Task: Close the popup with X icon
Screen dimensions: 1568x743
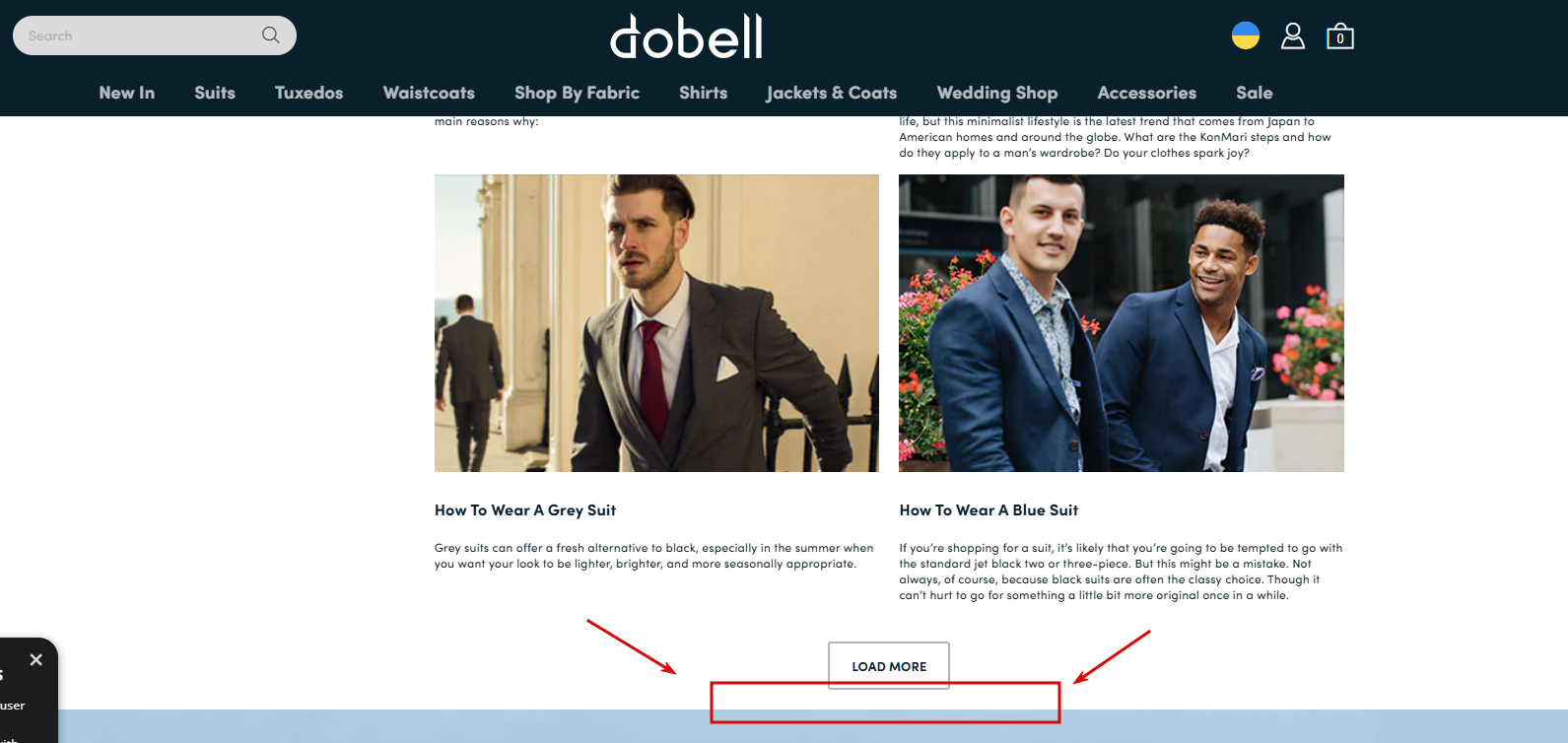Action: click(36, 659)
